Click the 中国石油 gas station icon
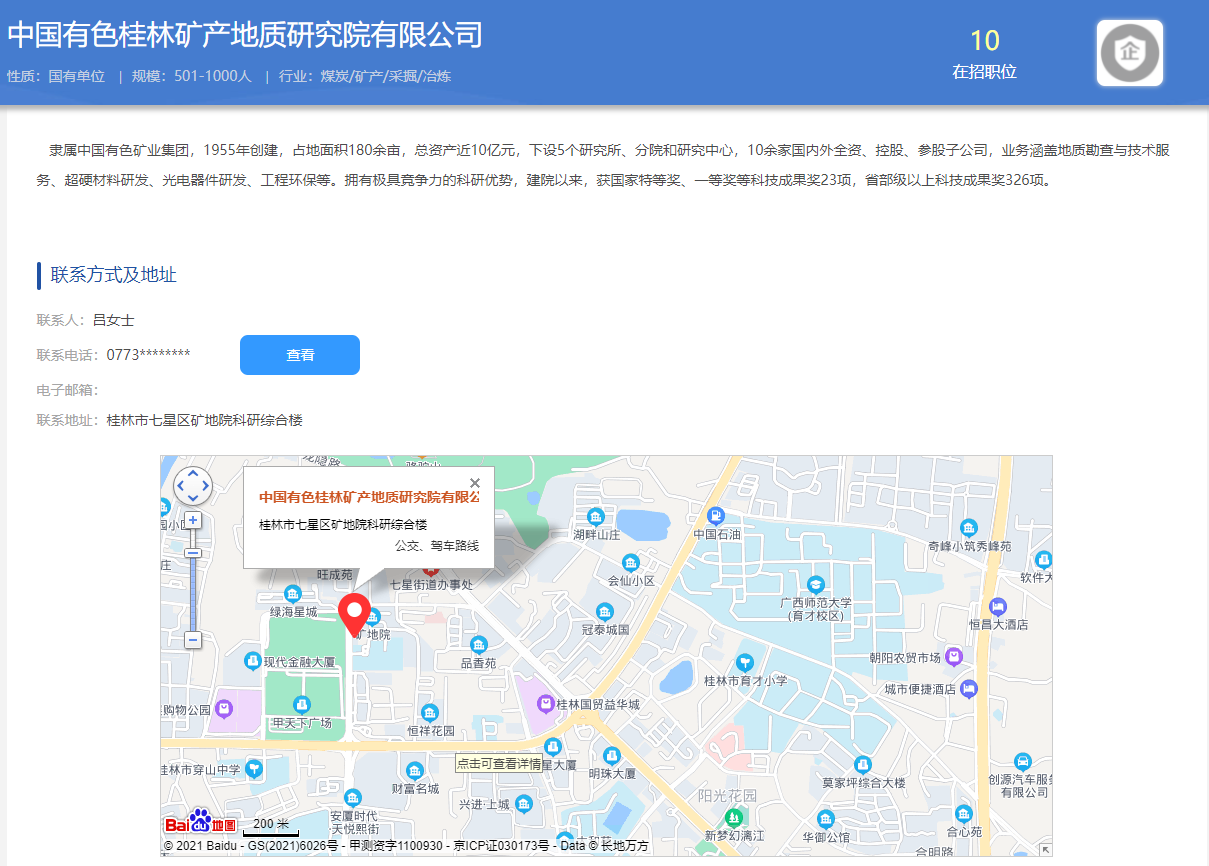The height and width of the screenshot is (866, 1209). coord(716,516)
